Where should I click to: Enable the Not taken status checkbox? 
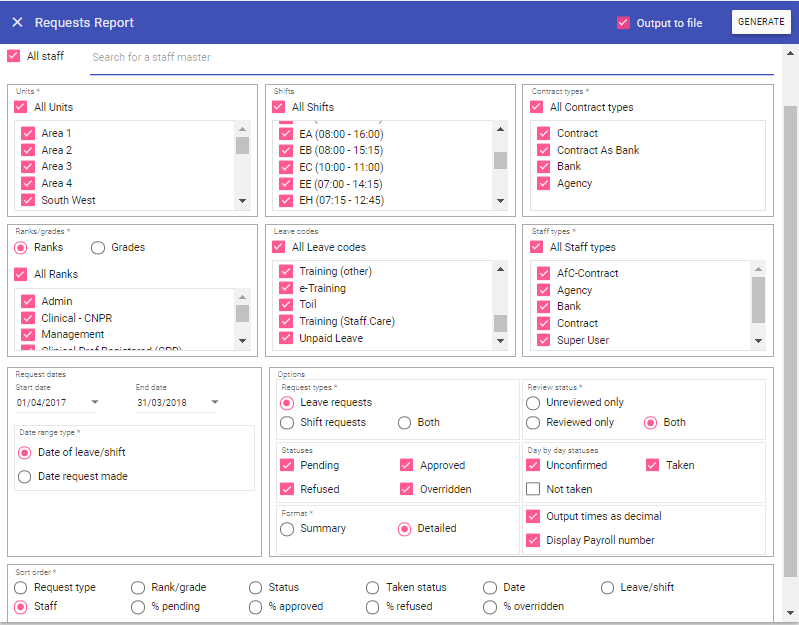(x=533, y=489)
